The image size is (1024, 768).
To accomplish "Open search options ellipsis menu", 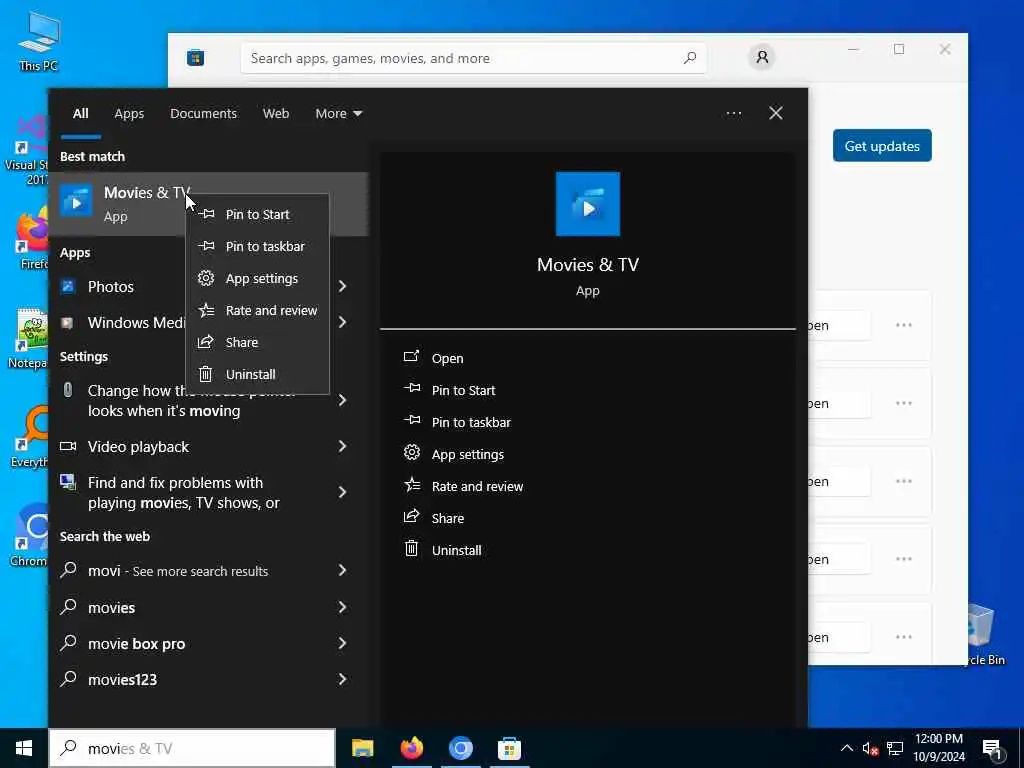I will [x=733, y=113].
